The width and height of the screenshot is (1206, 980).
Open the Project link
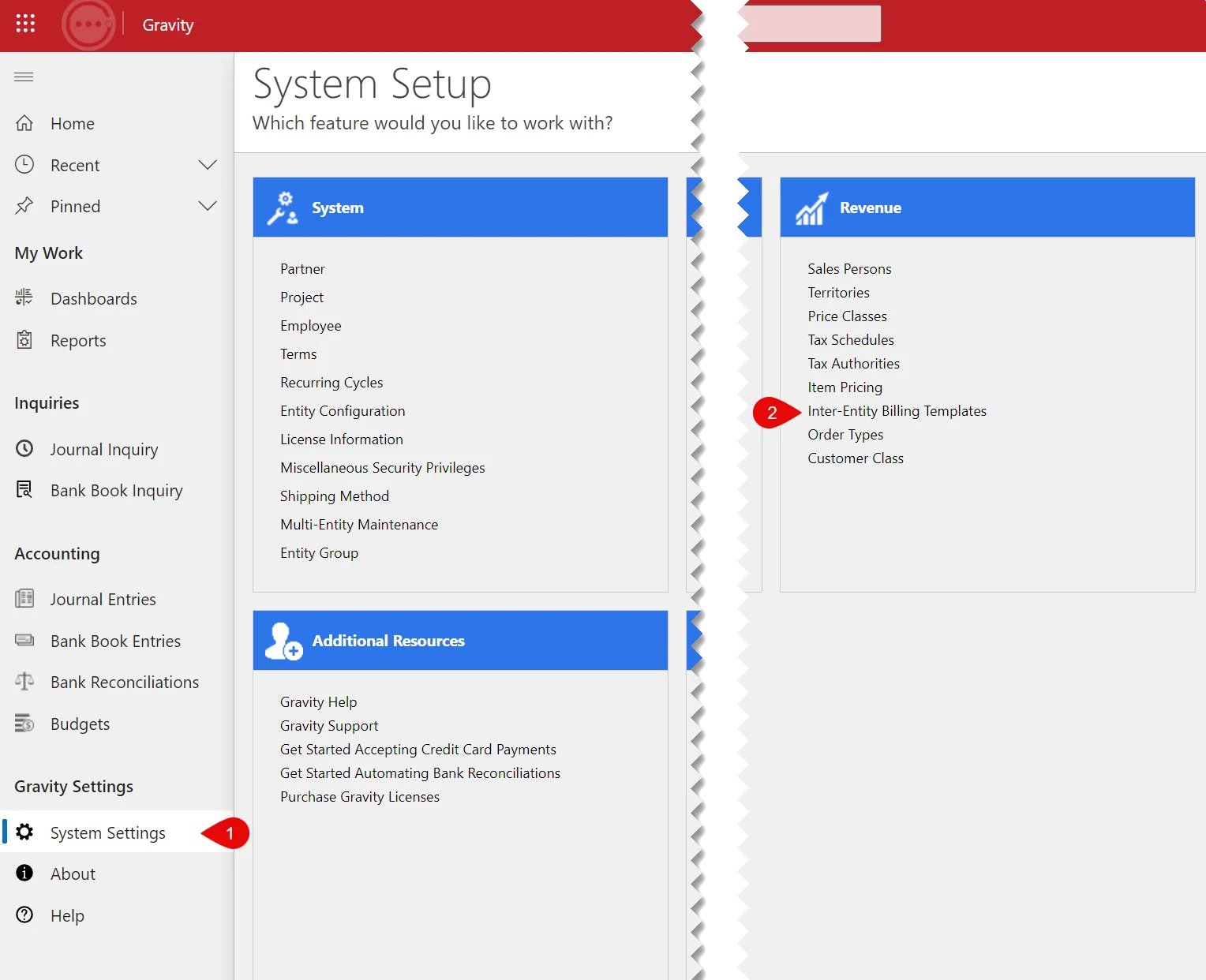click(301, 297)
